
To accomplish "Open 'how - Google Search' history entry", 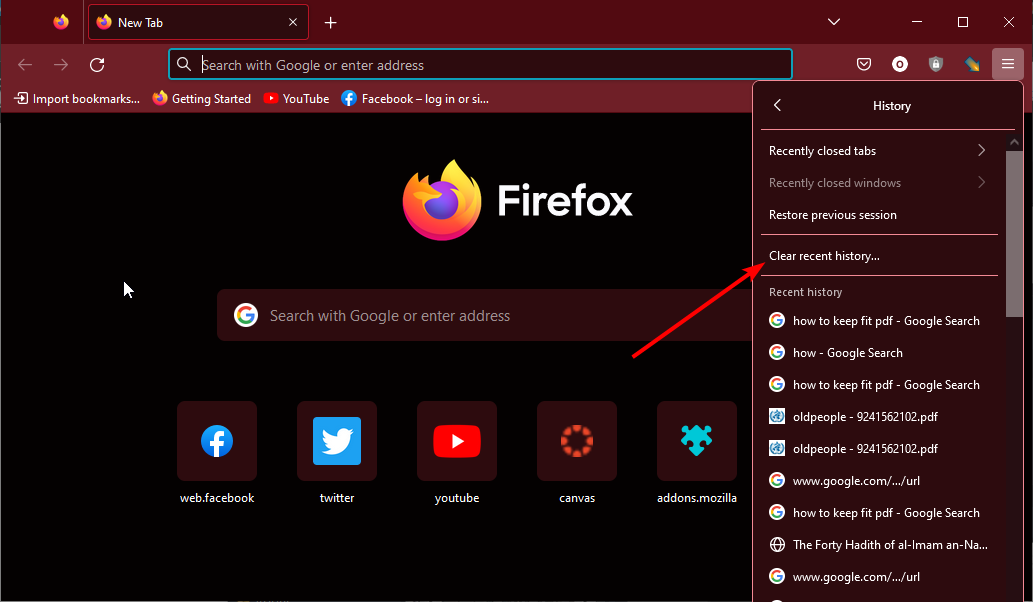I will point(879,352).
